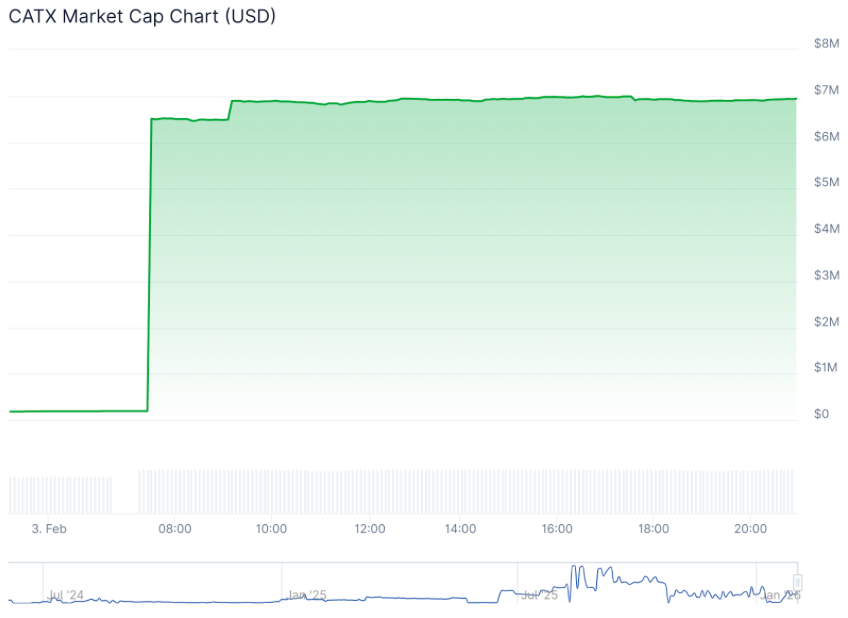Click the $0 y-axis label
Viewport: 848px width, 618px height.
[821, 413]
